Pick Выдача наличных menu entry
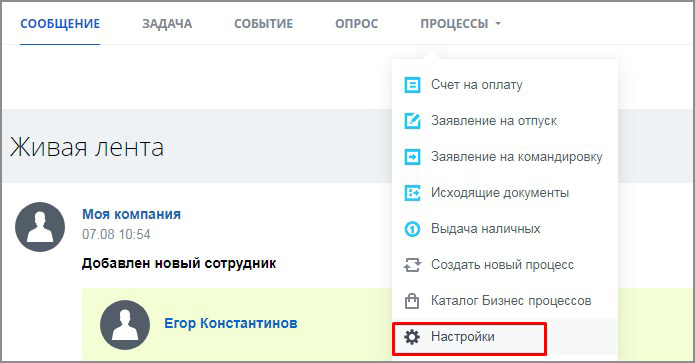Image resolution: width=695 pixels, height=363 pixels. tap(505, 229)
